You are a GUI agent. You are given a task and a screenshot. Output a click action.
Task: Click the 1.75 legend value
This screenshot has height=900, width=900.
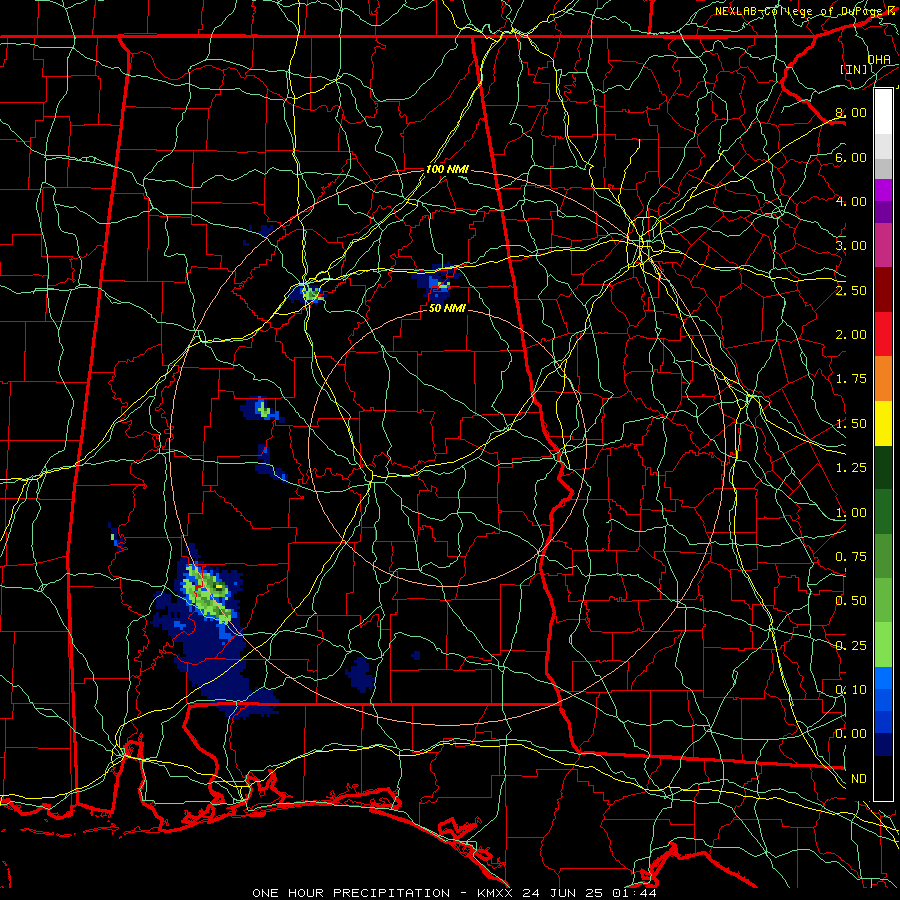click(851, 379)
